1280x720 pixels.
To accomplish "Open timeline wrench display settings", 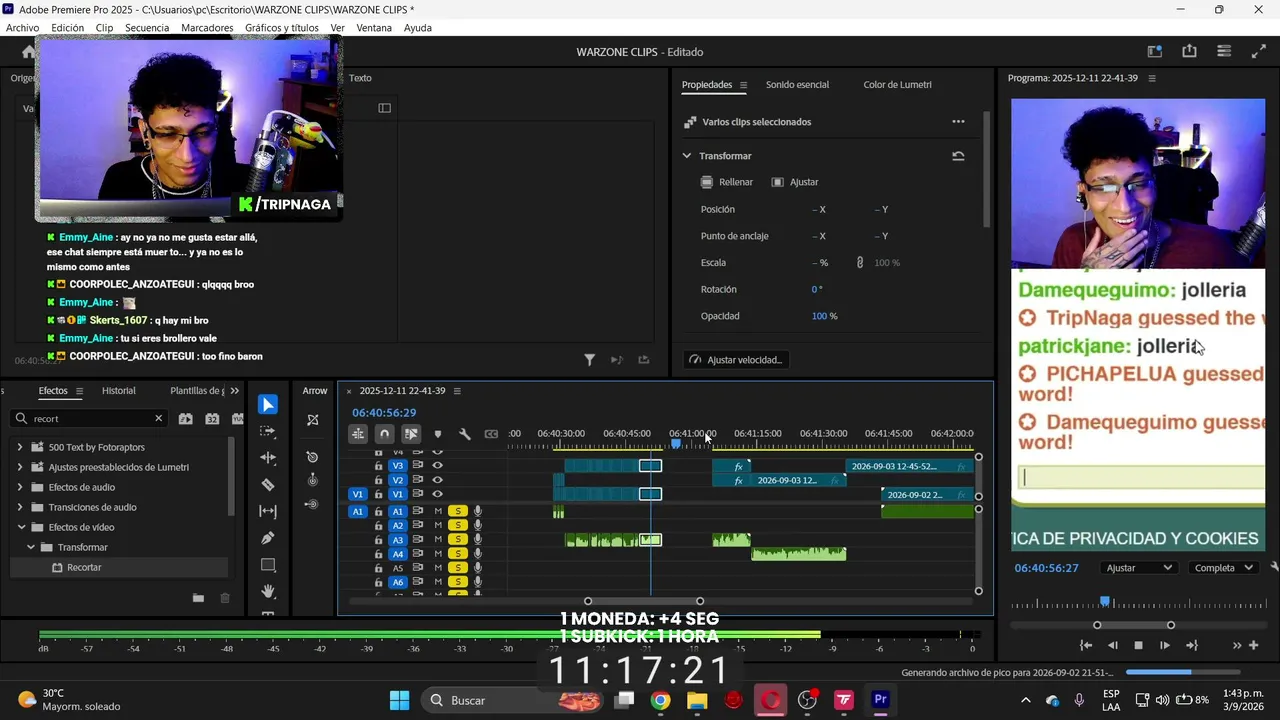I will click(464, 434).
